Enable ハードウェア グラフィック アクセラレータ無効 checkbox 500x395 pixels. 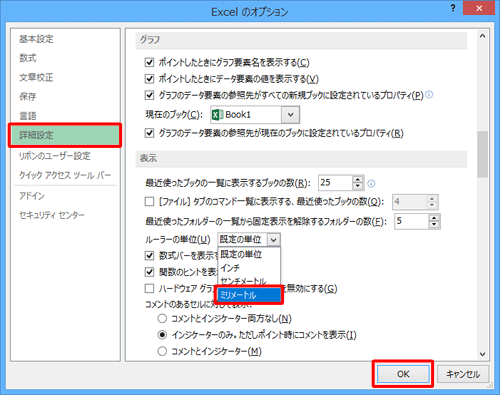pos(149,289)
